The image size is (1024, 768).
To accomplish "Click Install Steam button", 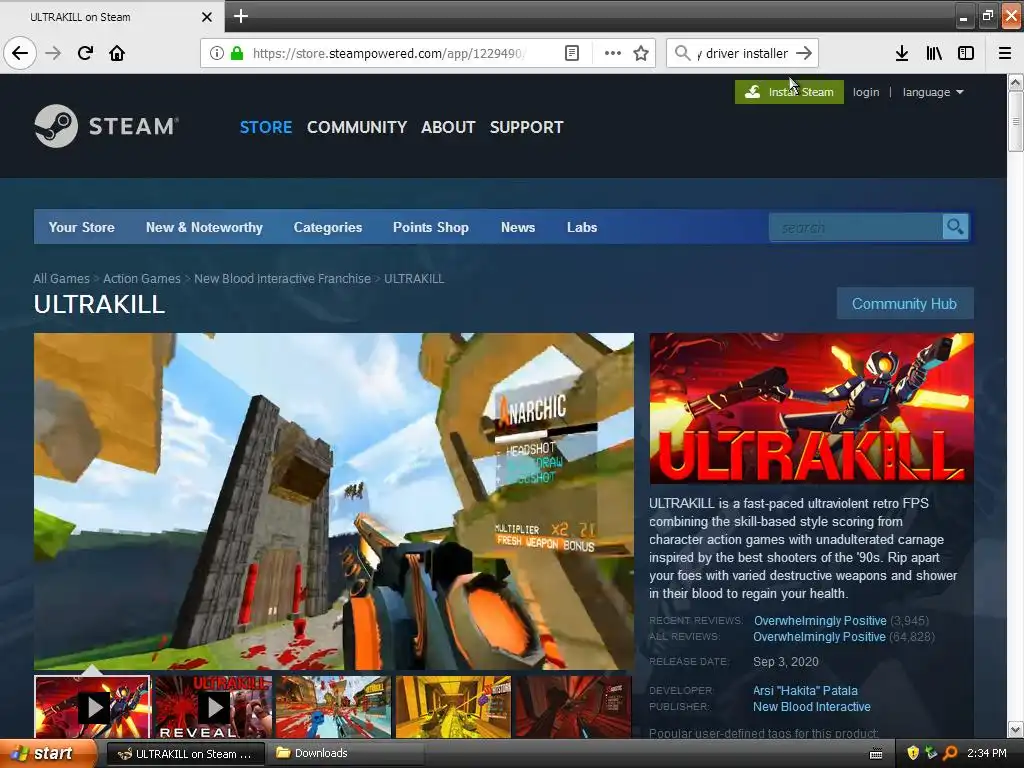I will coord(789,92).
